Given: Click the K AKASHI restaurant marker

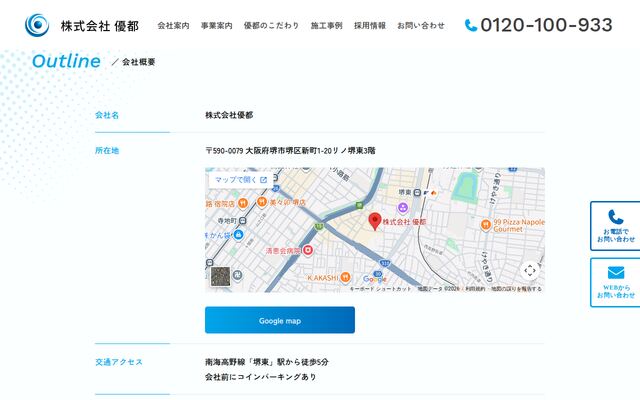Looking at the screenshot, I should click(345, 278).
